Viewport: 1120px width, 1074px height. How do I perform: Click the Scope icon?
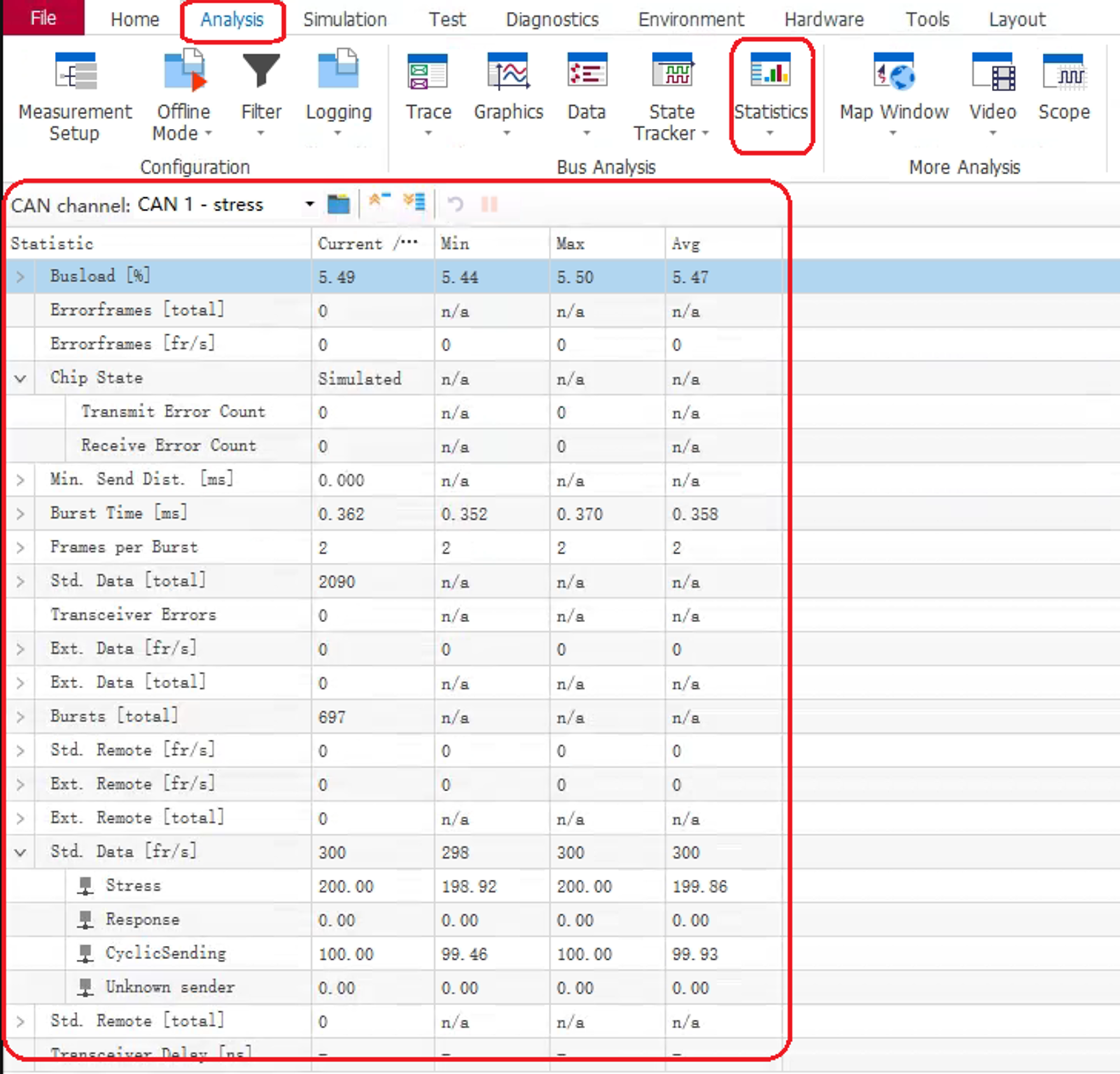pos(1063,73)
